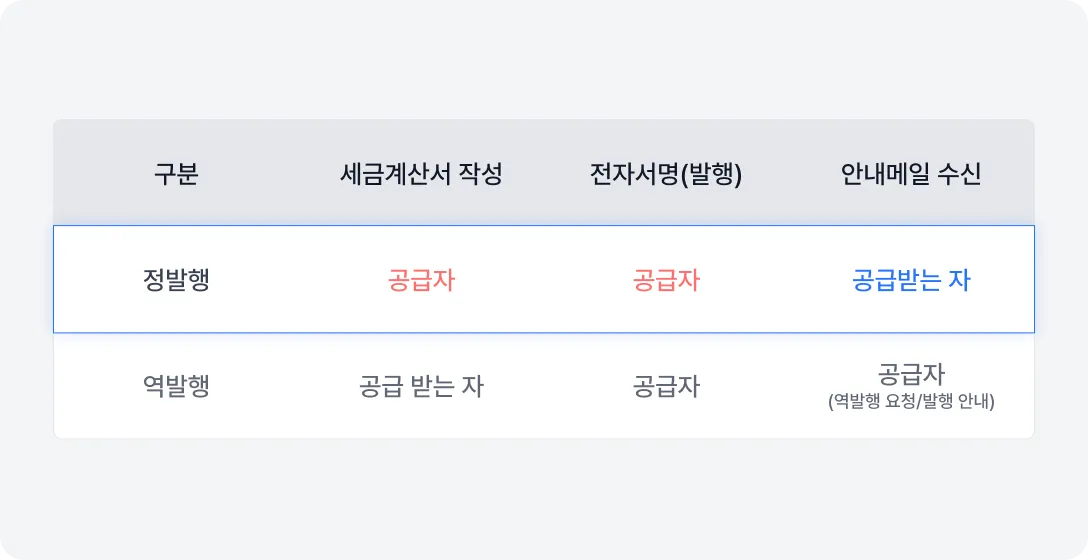This screenshot has height=560, width=1088.
Task: Click 공급 받는 자 in 역발행 row
Action: click(x=421, y=387)
